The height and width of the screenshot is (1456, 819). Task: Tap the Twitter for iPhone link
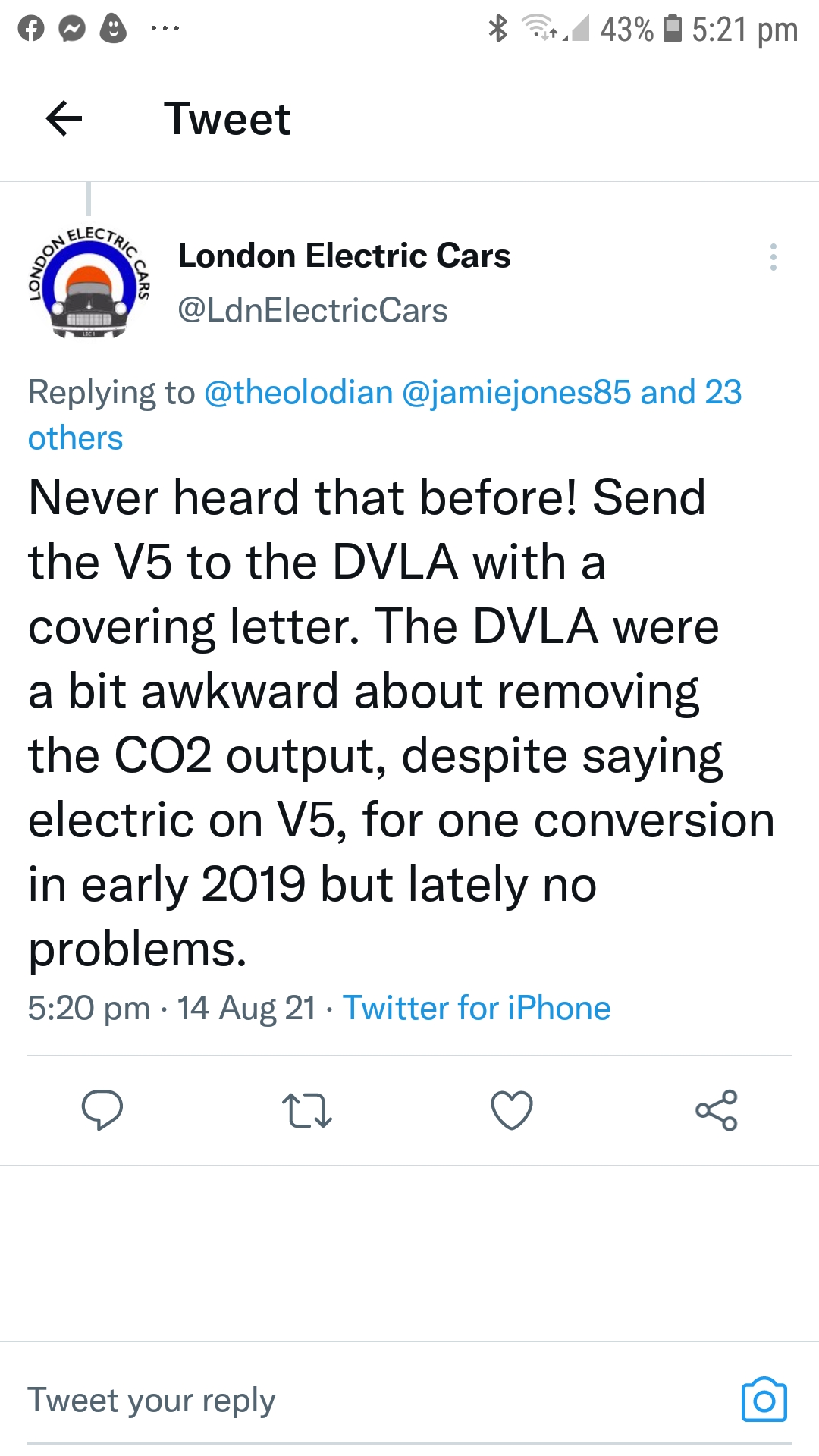click(476, 1008)
